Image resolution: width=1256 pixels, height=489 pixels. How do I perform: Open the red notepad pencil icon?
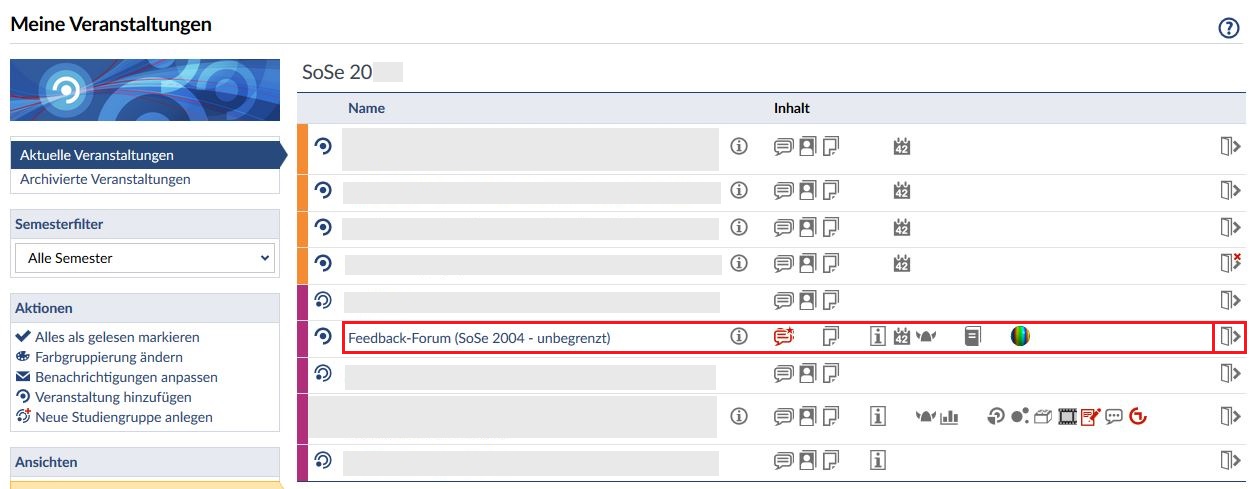pyautogui.click(x=1090, y=416)
